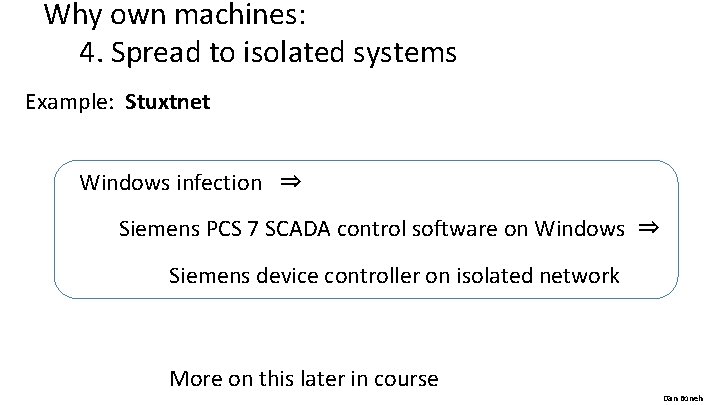
Task: Click the words 'control software' in the middle line
Action: 417,229
